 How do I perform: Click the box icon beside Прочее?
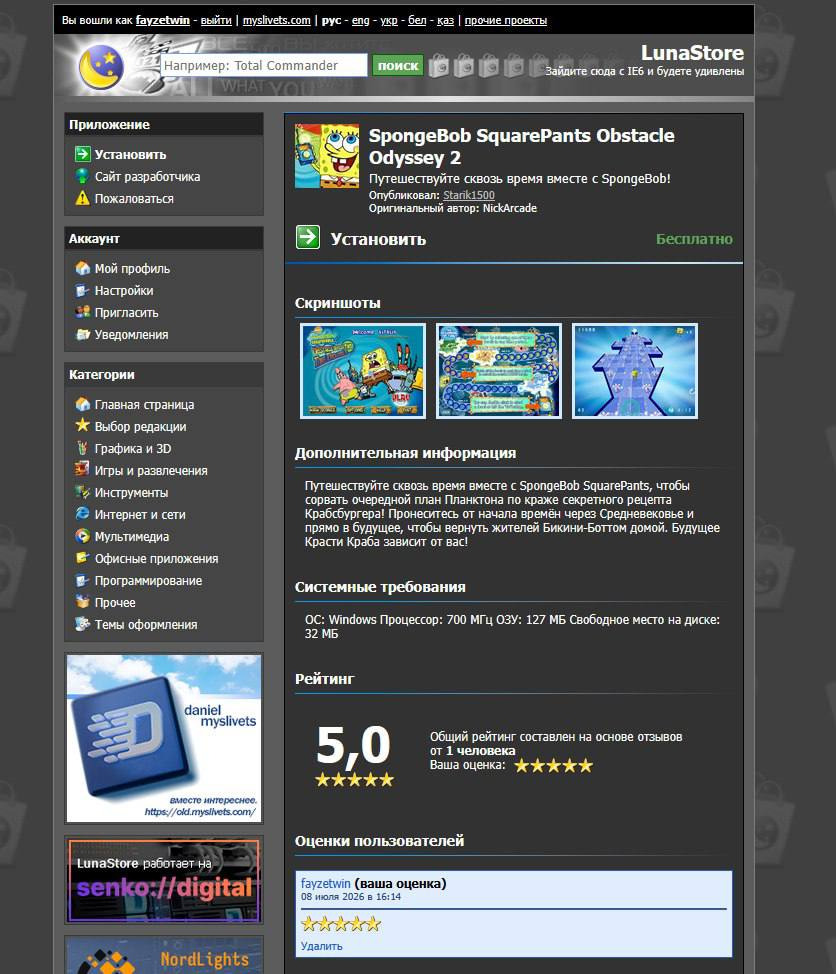pos(83,602)
